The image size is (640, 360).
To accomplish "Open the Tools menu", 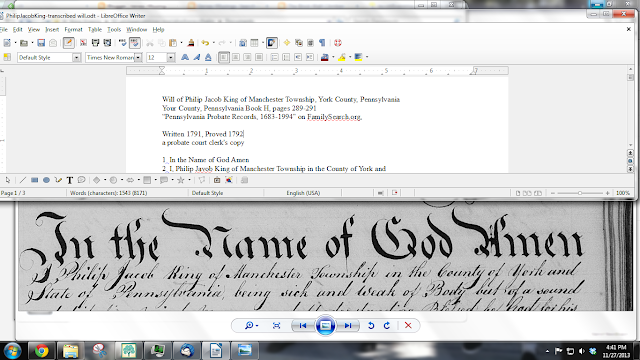I will 114,29.
